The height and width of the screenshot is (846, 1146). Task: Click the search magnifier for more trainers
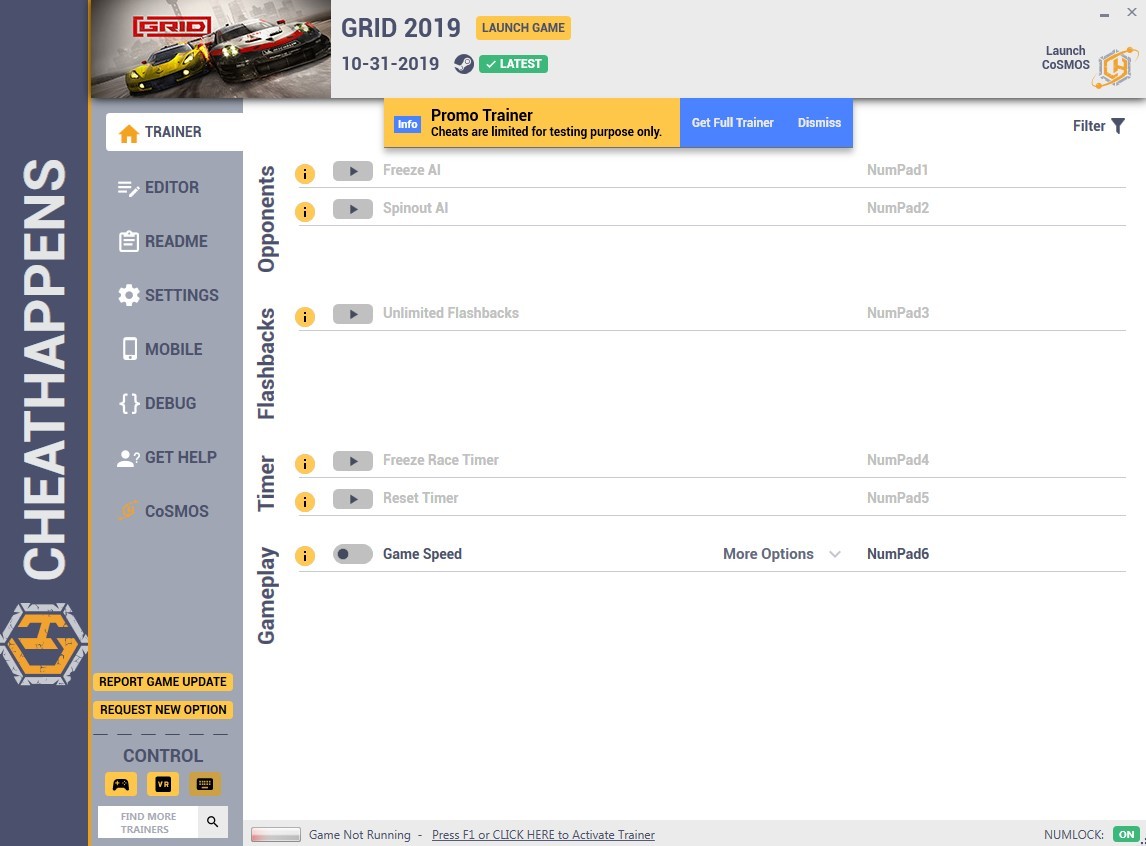213,822
